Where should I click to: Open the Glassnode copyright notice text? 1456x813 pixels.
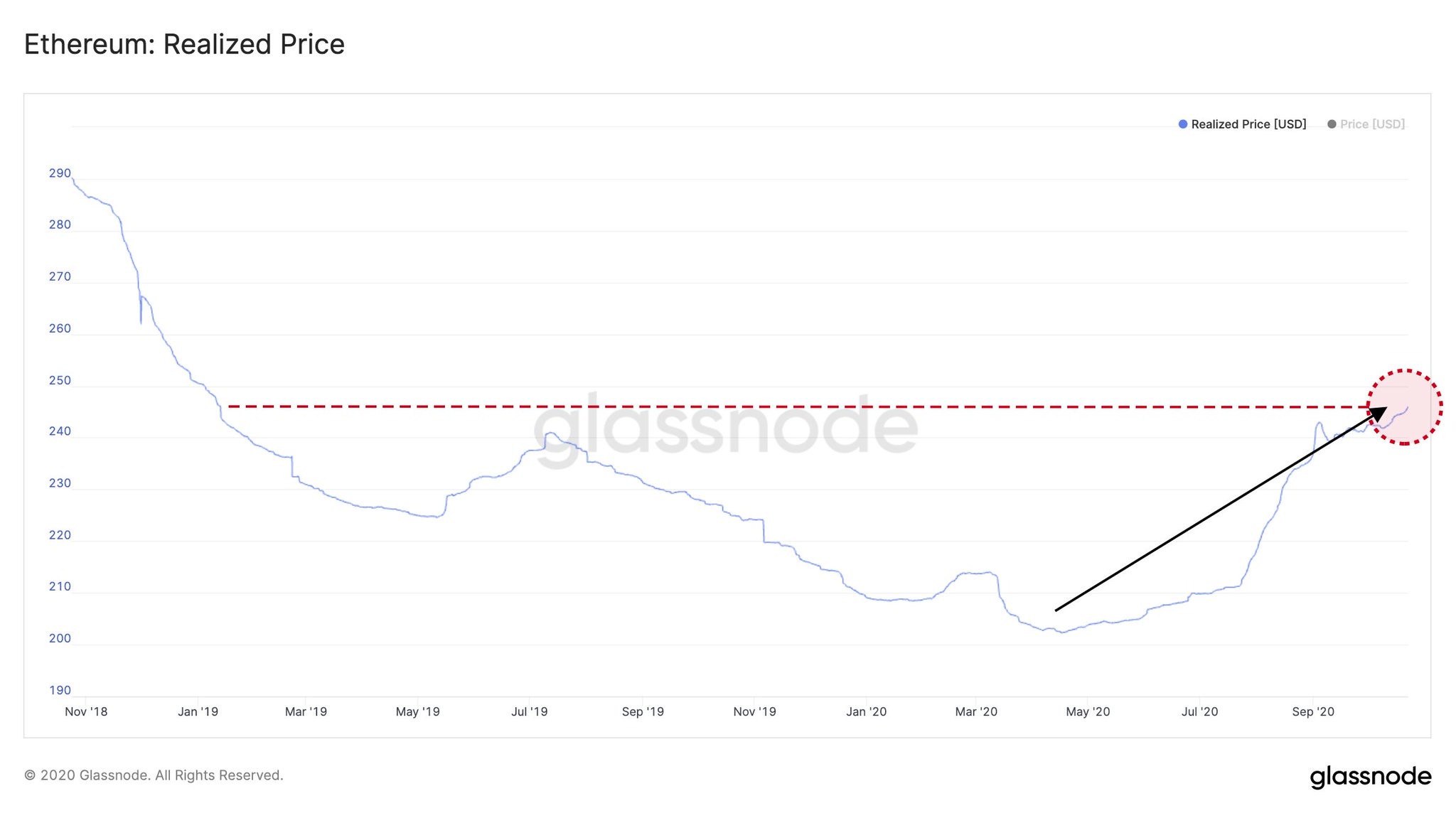coord(154,775)
